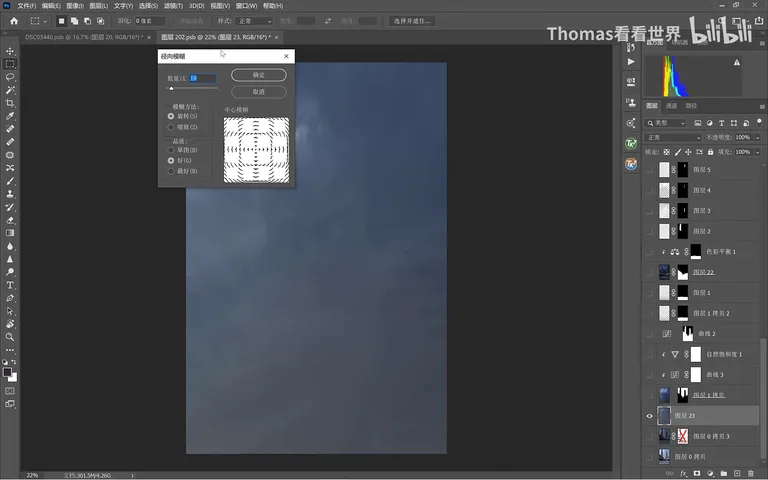Click the lock all padlock icon
768x480 pixels.
711,152
